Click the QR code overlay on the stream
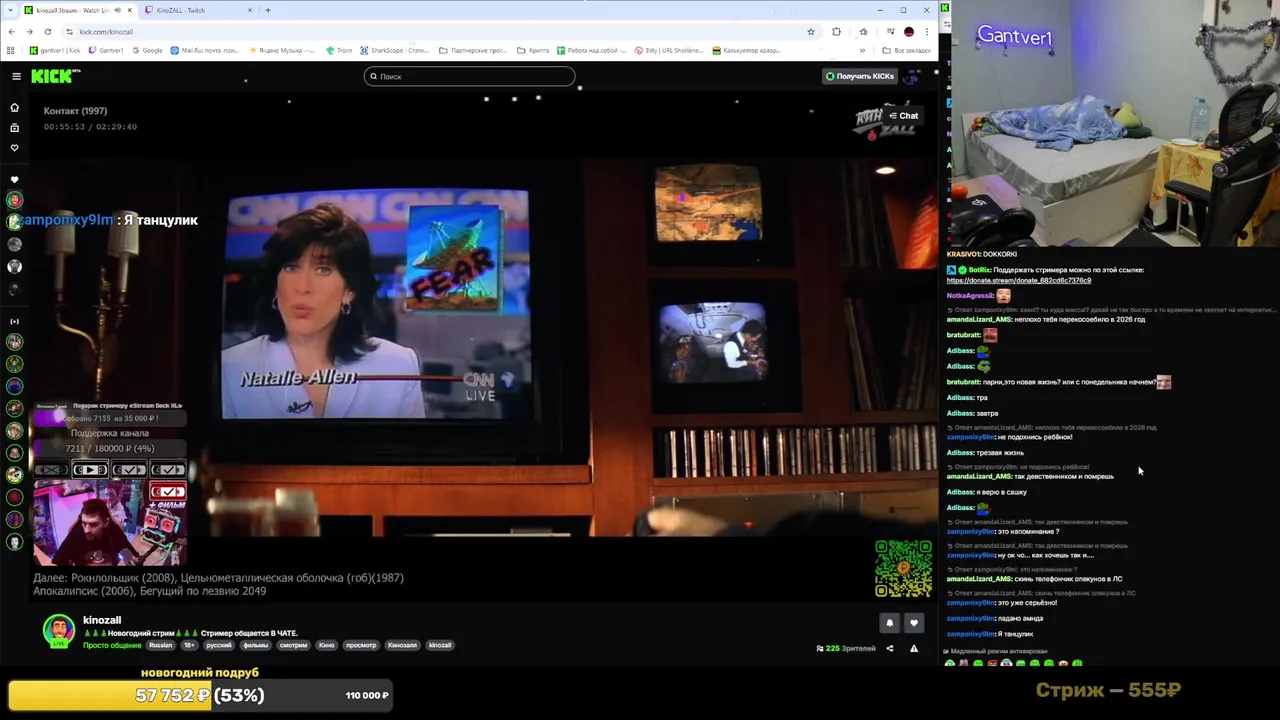 (903, 568)
